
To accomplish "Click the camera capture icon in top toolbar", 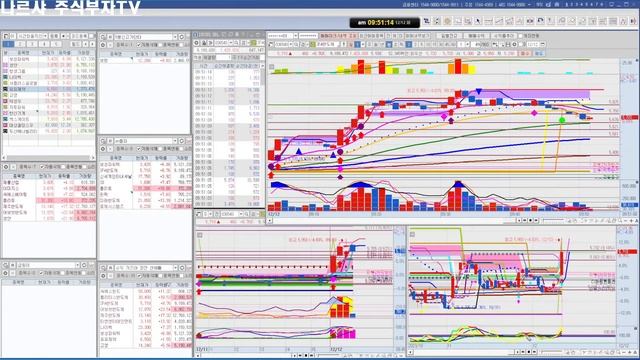I will coord(530,21).
